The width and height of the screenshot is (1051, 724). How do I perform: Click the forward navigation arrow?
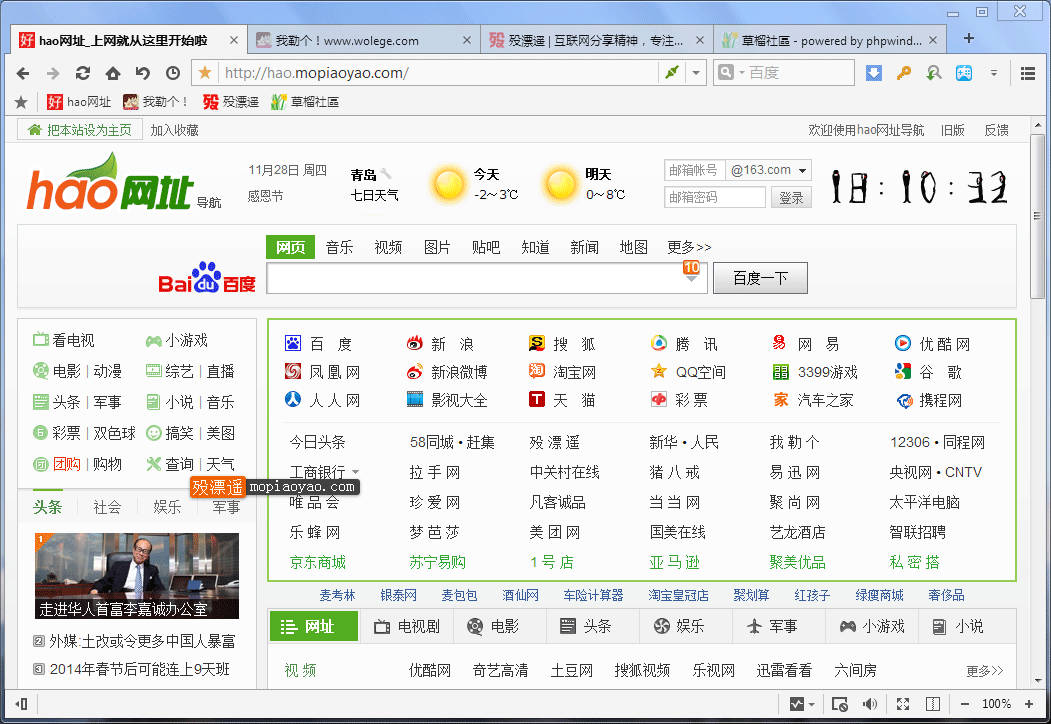(53, 73)
